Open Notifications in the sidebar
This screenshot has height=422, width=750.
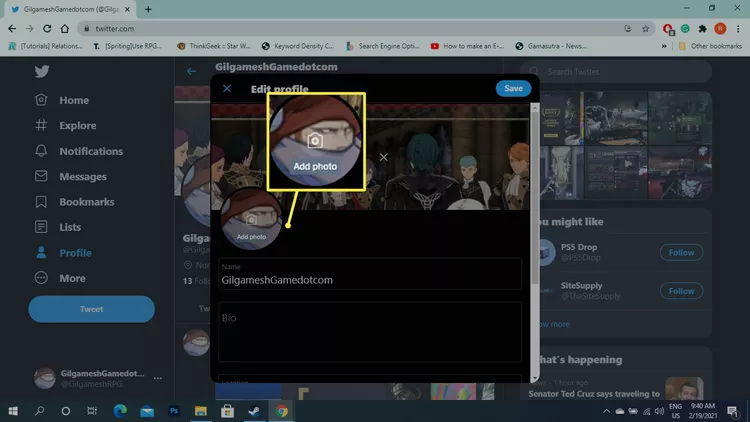point(79,151)
